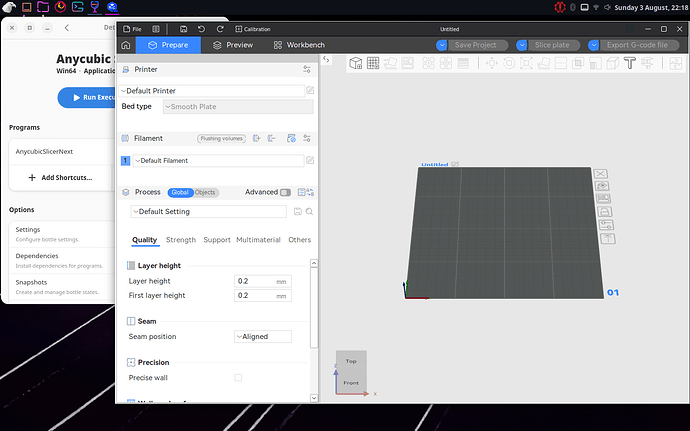Click the settings panel scroll down arrow
This screenshot has width=690, height=431.
(x=314, y=398)
